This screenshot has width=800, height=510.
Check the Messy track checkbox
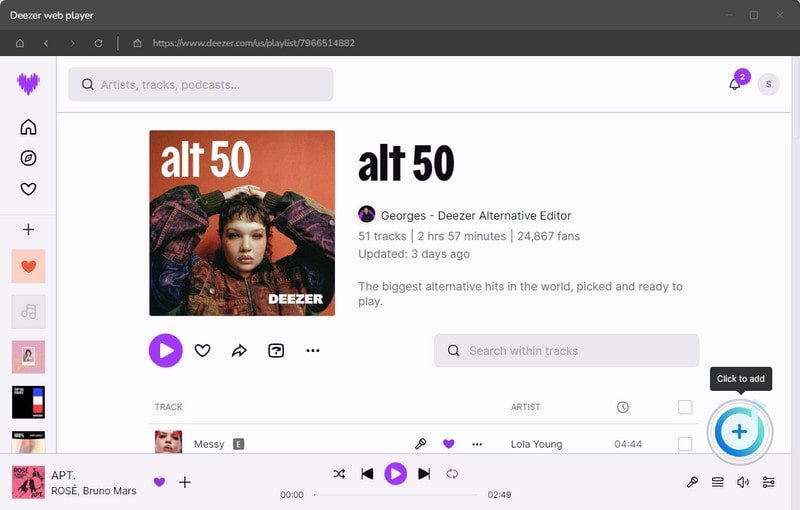[x=685, y=444]
